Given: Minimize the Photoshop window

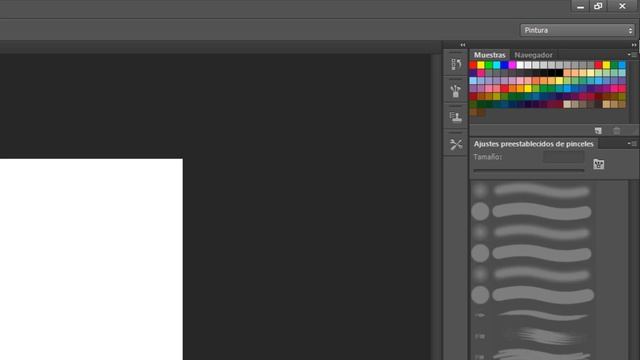Looking at the screenshot, I should tap(580, 6).
